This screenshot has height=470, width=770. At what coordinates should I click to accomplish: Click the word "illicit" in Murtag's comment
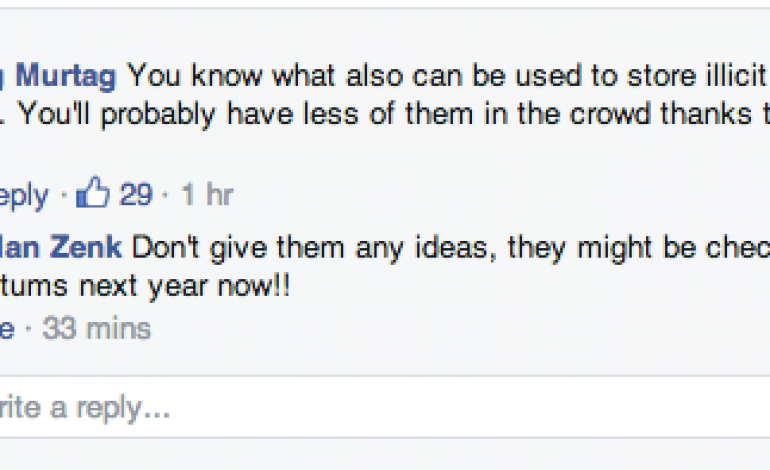737,75
